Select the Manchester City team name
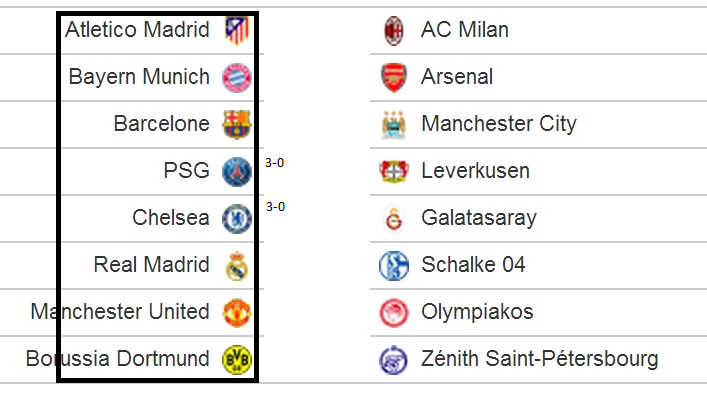 click(499, 124)
